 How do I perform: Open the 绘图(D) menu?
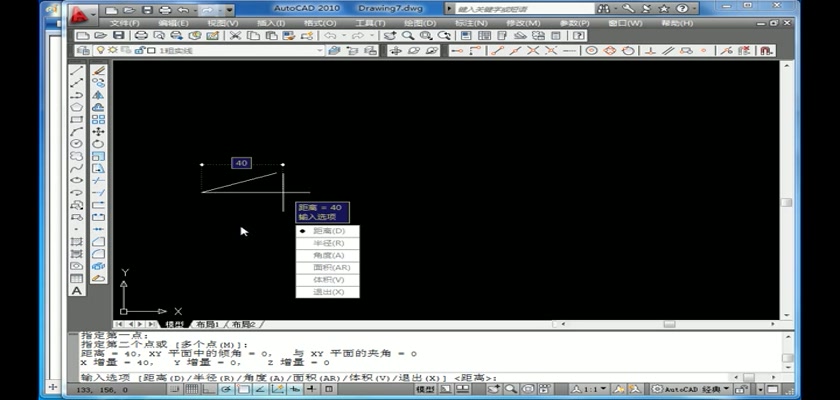click(x=420, y=24)
